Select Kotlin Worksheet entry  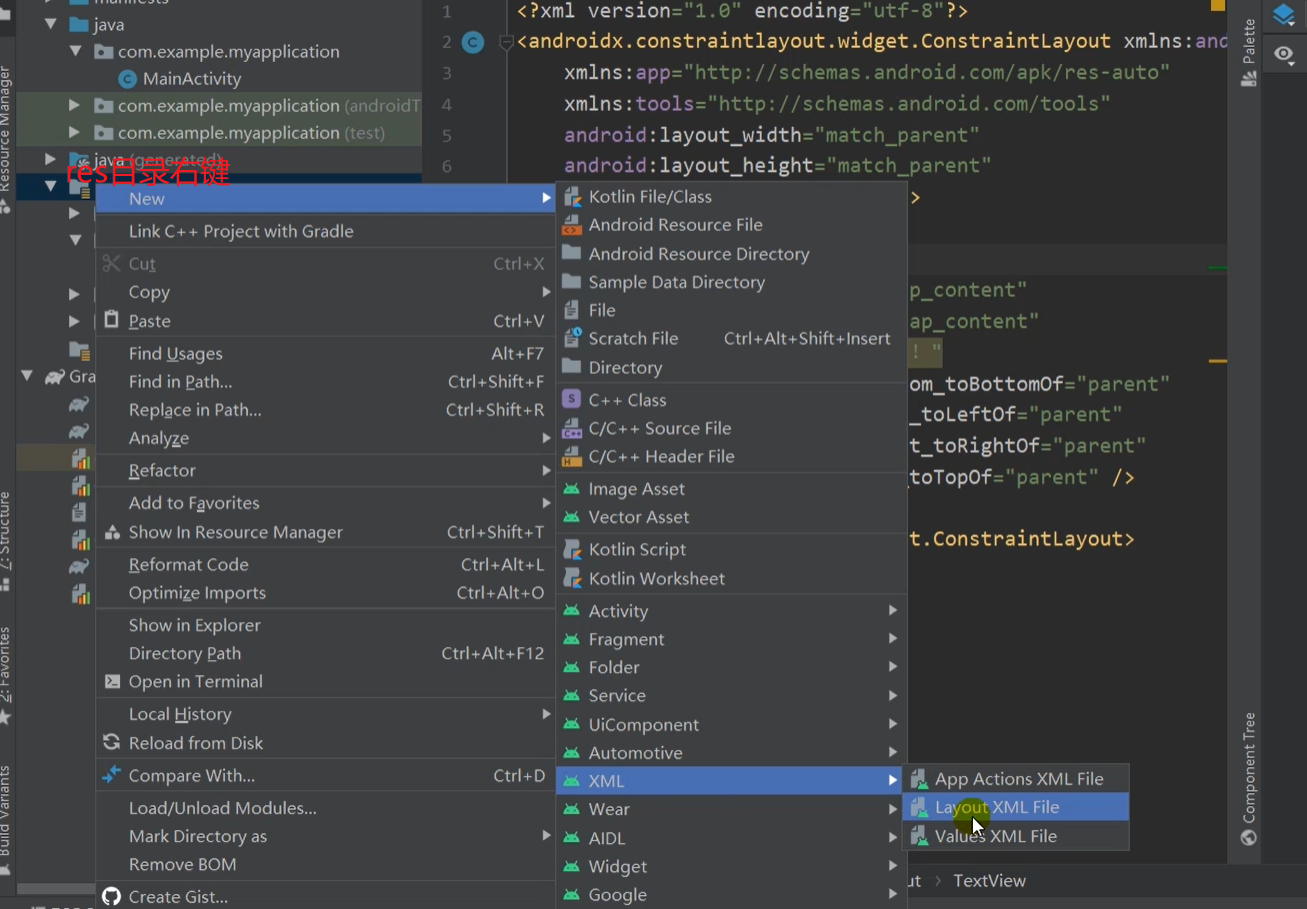(731, 578)
